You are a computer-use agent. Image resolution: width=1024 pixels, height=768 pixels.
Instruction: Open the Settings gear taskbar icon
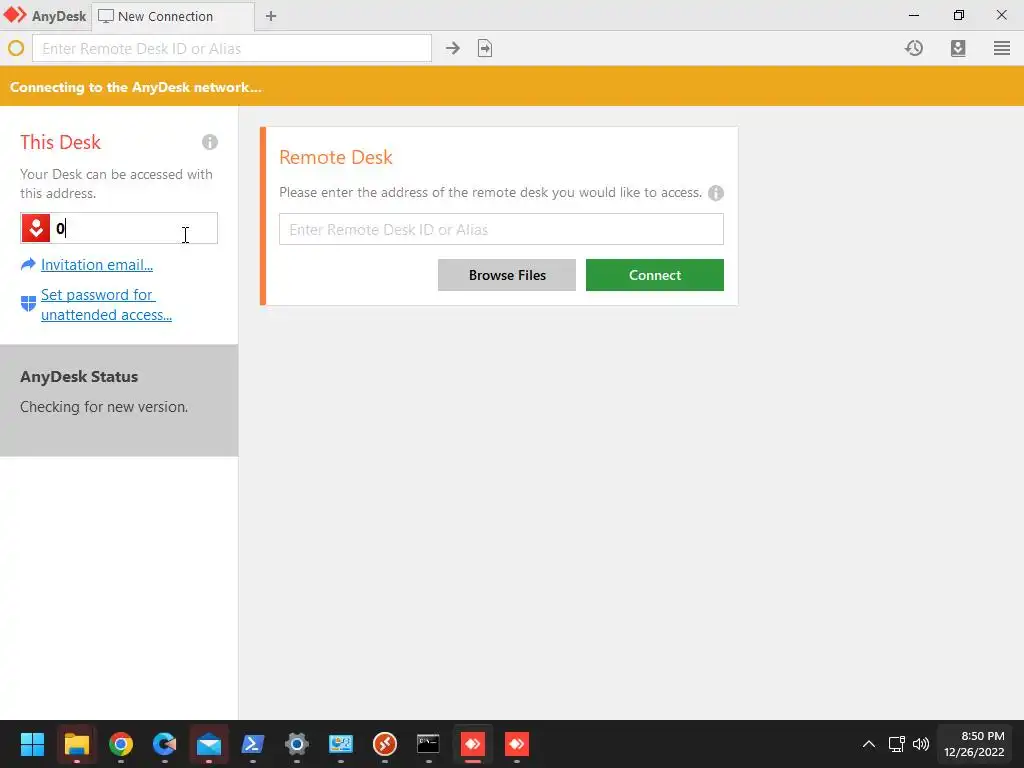(296, 744)
